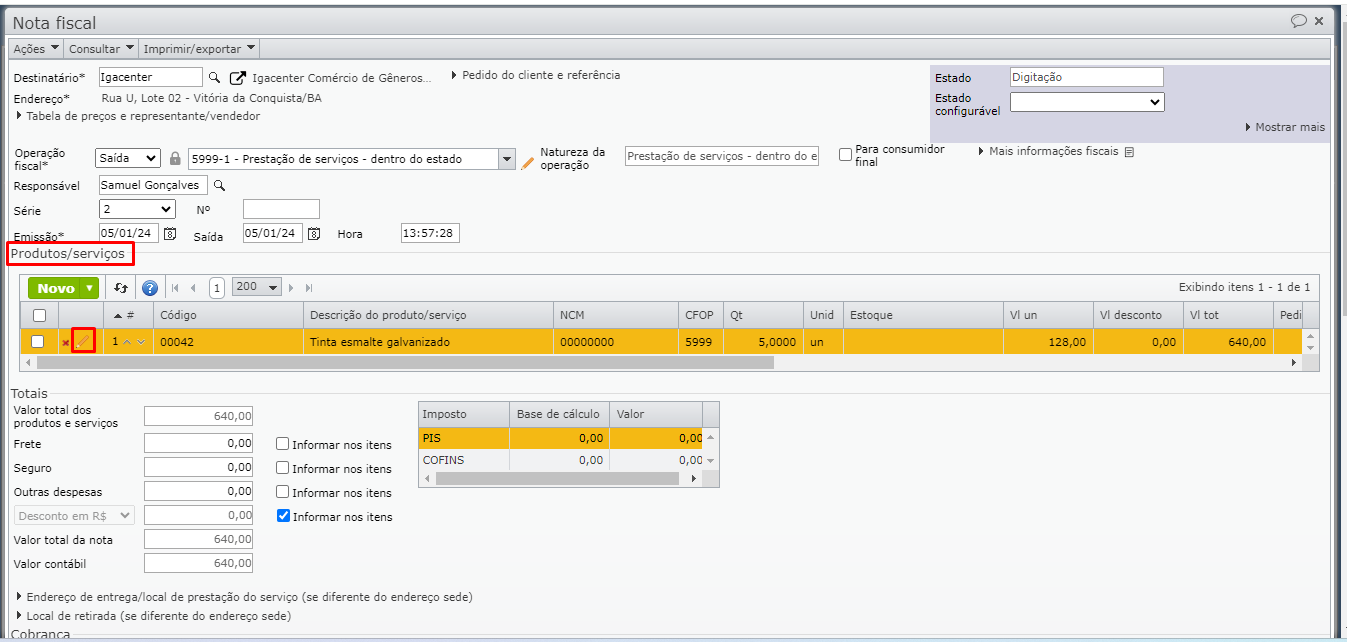Enable the Para consumidor final checkbox
Screen dimensions: 1347x642
(x=845, y=155)
